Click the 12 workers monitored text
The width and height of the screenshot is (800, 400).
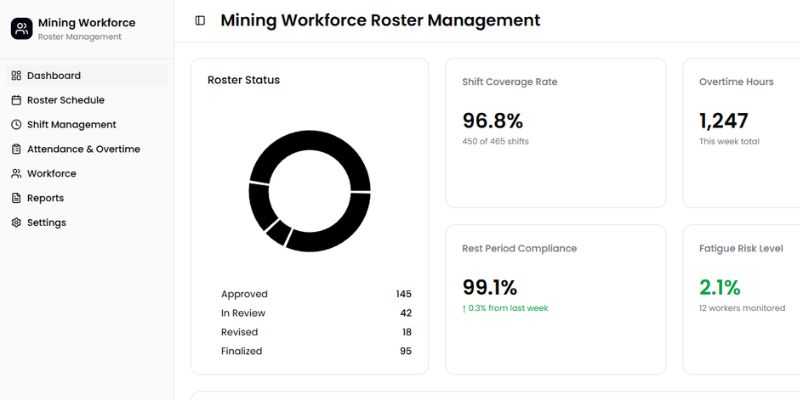pyautogui.click(x=742, y=308)
